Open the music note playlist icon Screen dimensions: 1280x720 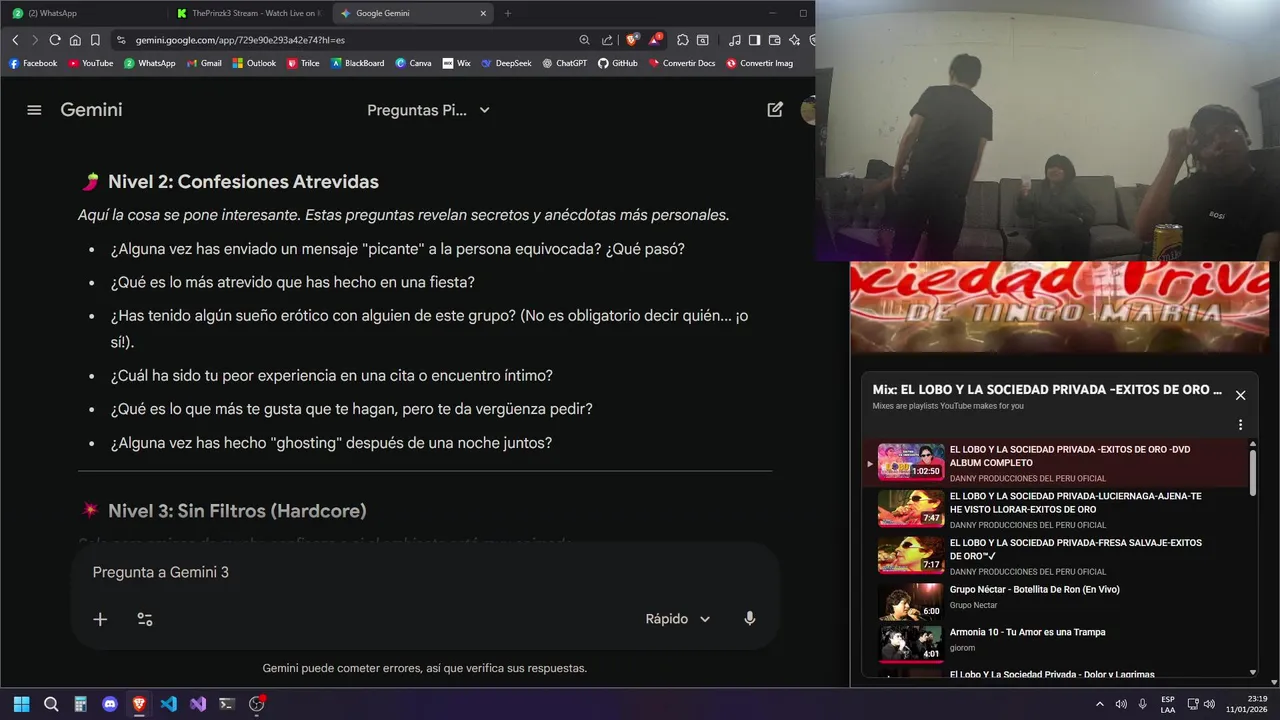[x=735, y=40]
